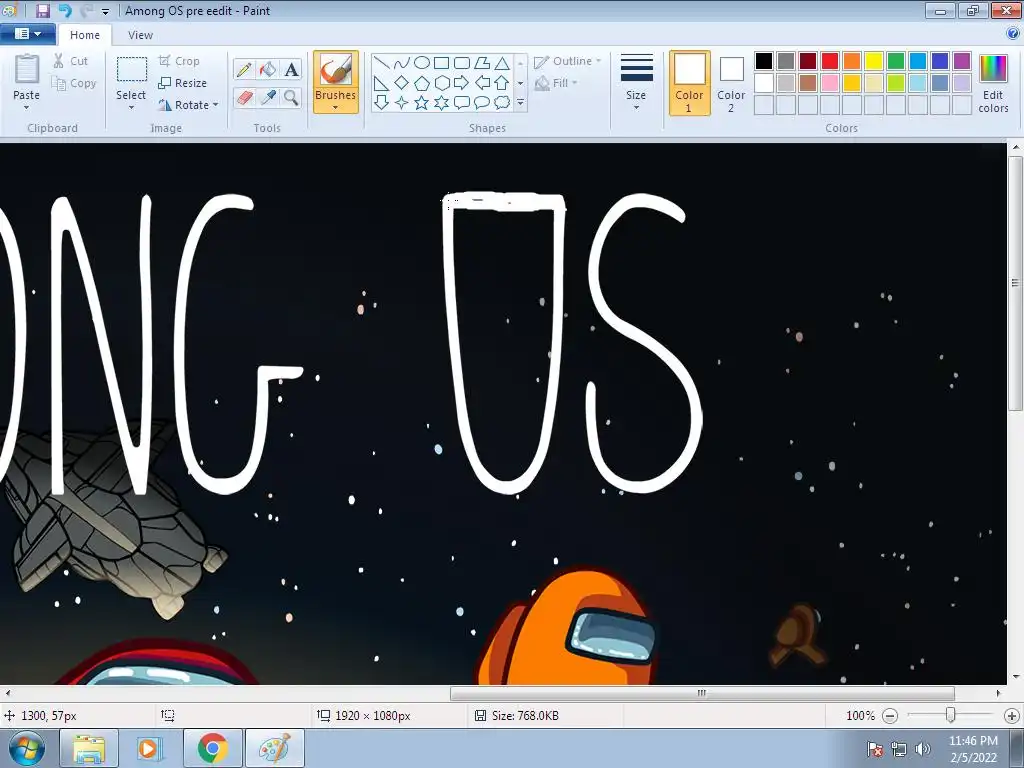1024x768 pixels.
Task: Click the Brushes tool icon
Action: 336,70
